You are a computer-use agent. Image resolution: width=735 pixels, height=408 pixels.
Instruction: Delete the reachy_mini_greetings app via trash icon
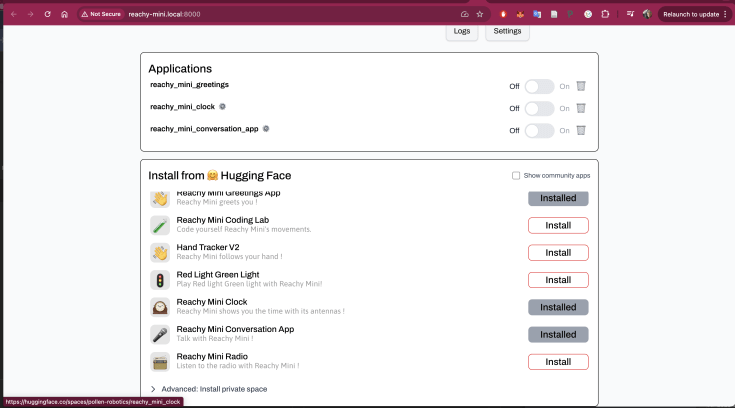point(580,86)
